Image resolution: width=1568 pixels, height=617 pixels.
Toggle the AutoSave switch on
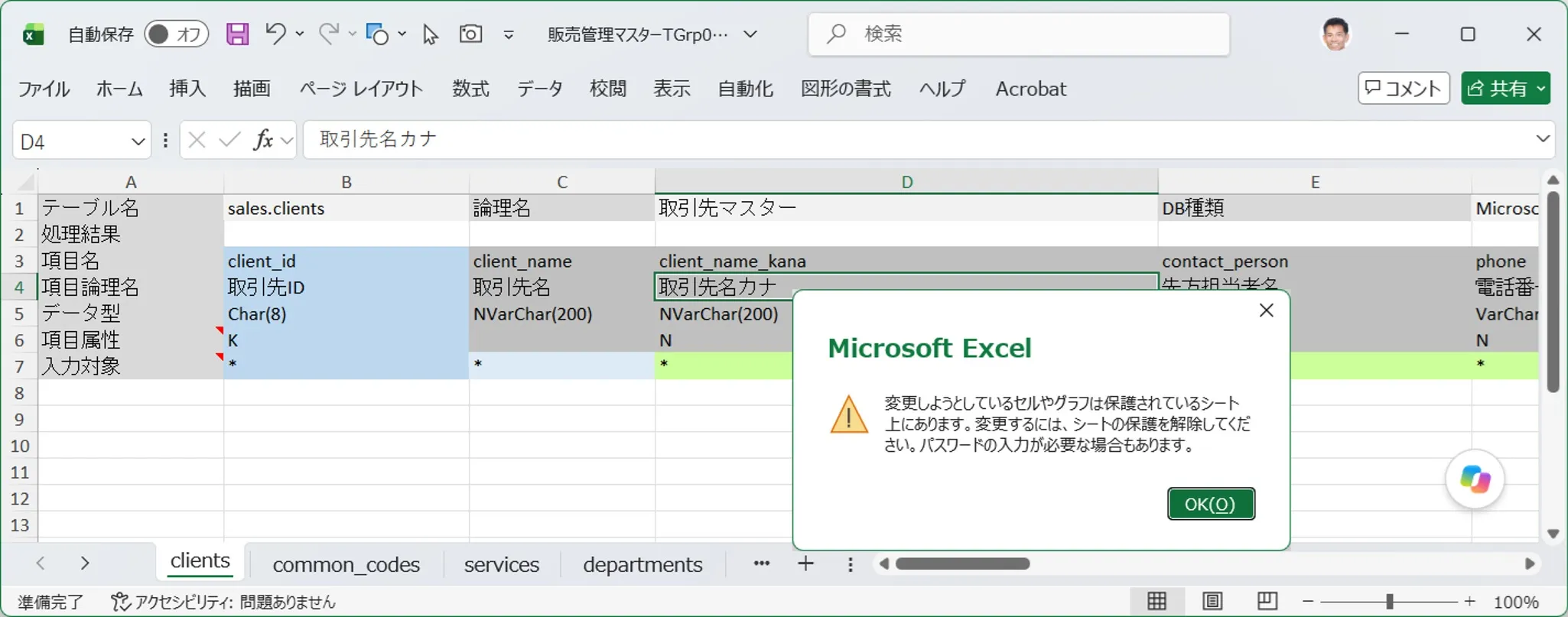pyautogui.click(x=176, y=34)
